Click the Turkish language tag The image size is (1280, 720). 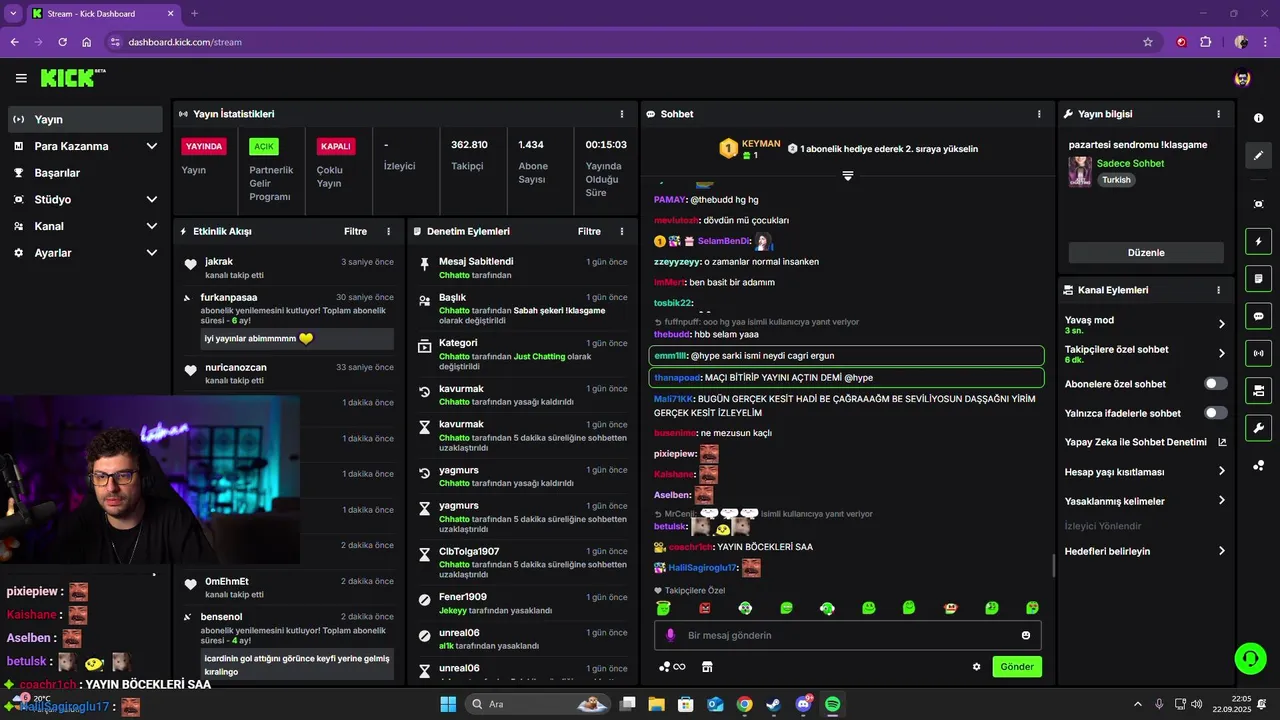pyautogui.click(x=1116, y=180)
